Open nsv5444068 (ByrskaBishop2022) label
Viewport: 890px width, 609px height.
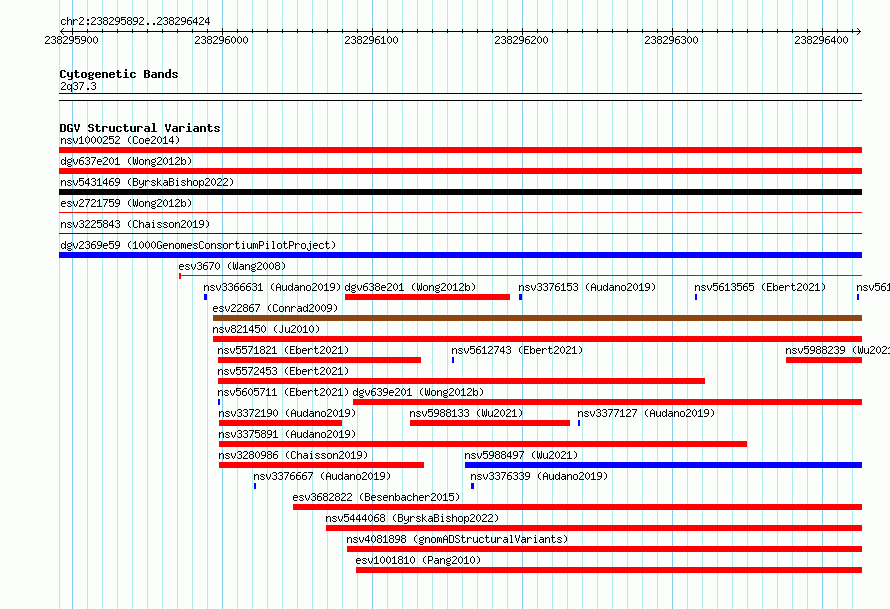pyautogui.click(x=412, y=518)
